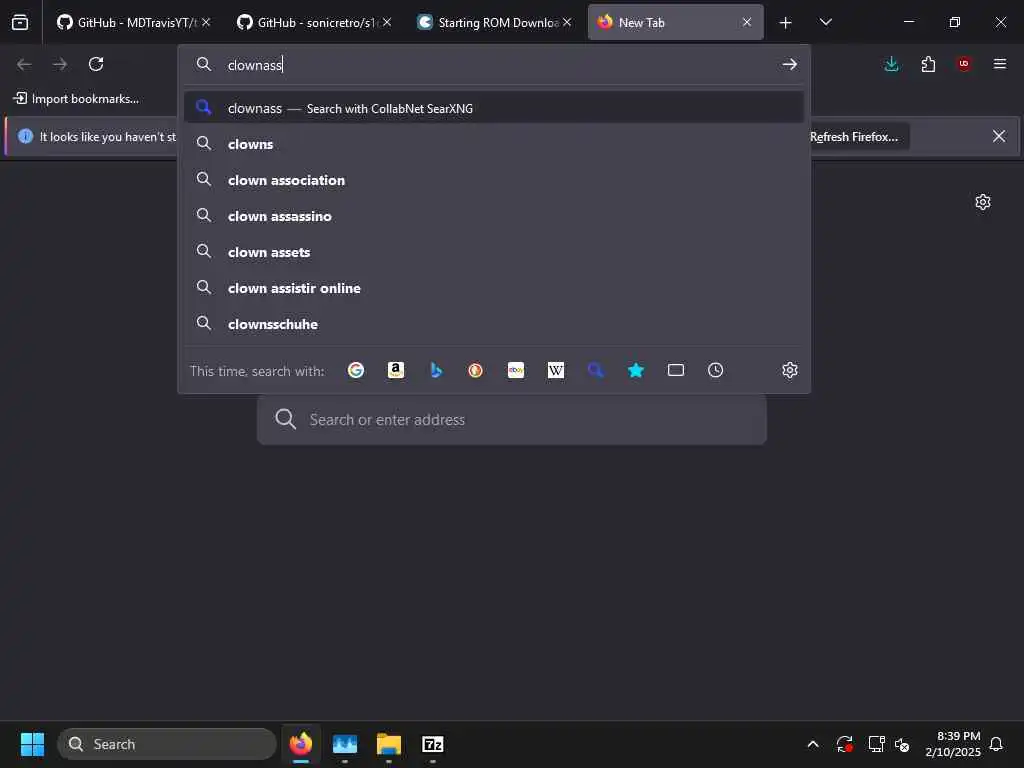Click the taskbar Search box

click(x=167, y=744)
